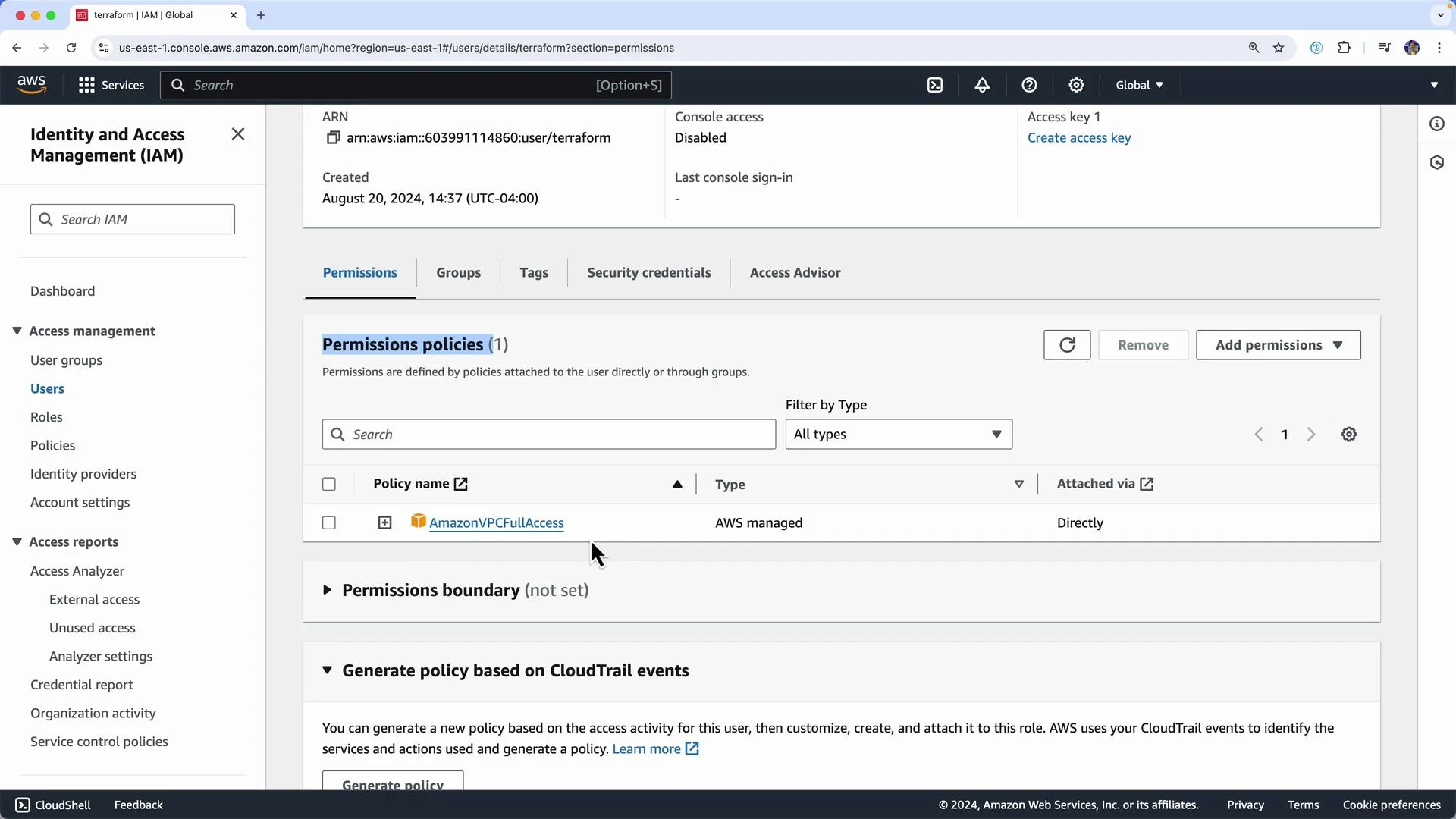Open Access Analyzer in the sidebar

pos(77,571)
